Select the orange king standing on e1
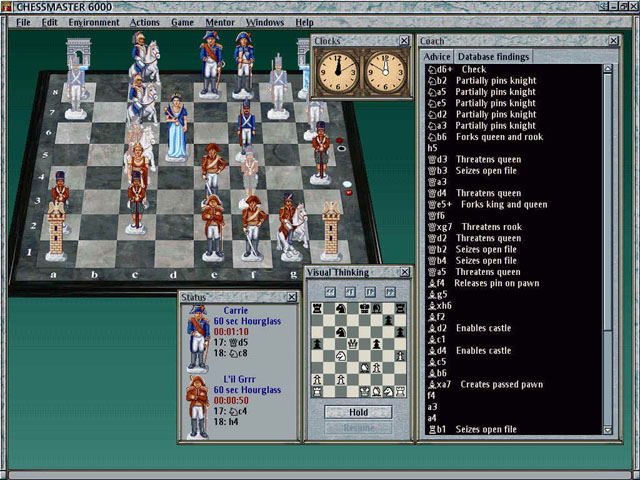640x480 pixels. coord(213,229)
